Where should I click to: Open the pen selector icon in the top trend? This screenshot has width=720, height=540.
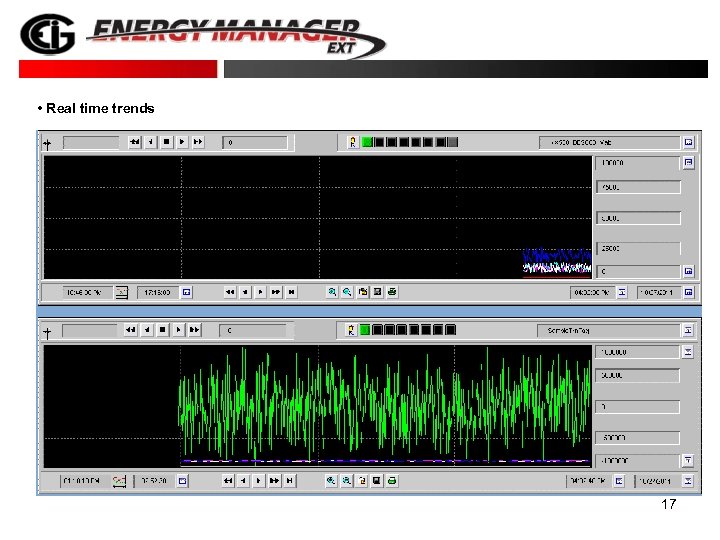(353, 142)
